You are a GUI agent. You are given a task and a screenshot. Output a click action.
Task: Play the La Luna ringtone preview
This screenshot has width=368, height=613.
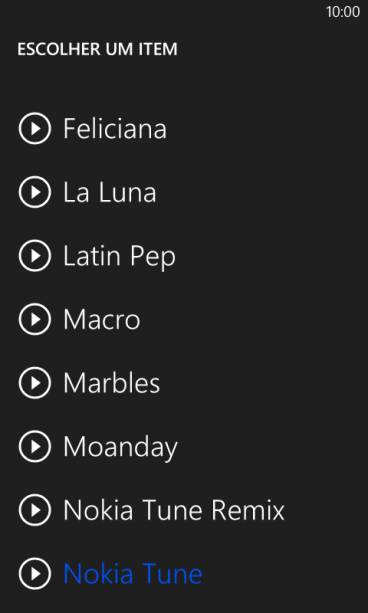tap(35, 192)
